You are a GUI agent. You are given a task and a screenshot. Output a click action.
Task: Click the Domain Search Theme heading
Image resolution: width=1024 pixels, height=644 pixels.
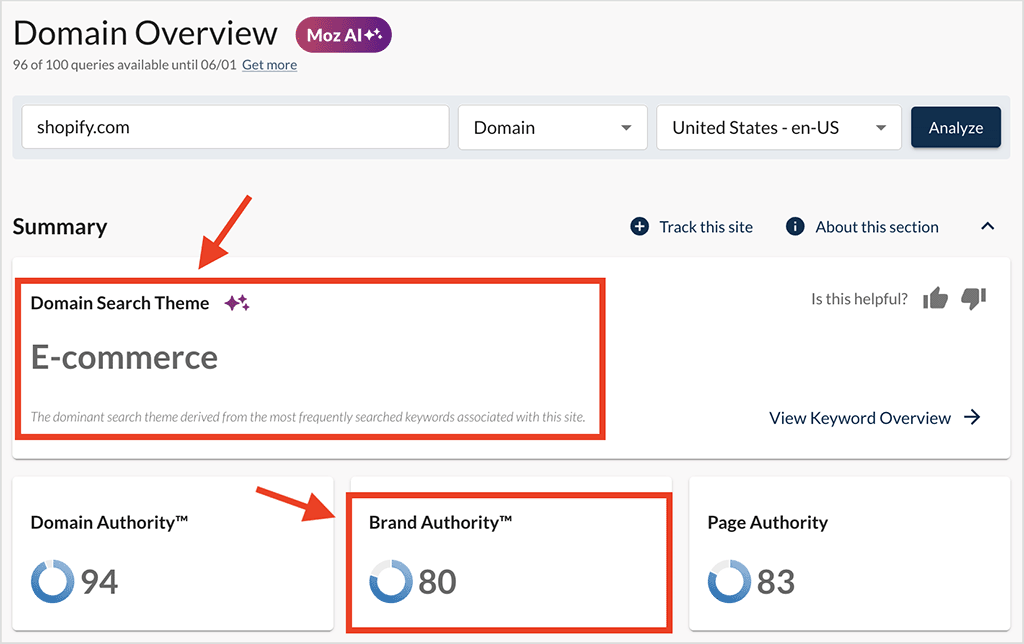coord(120,303)
